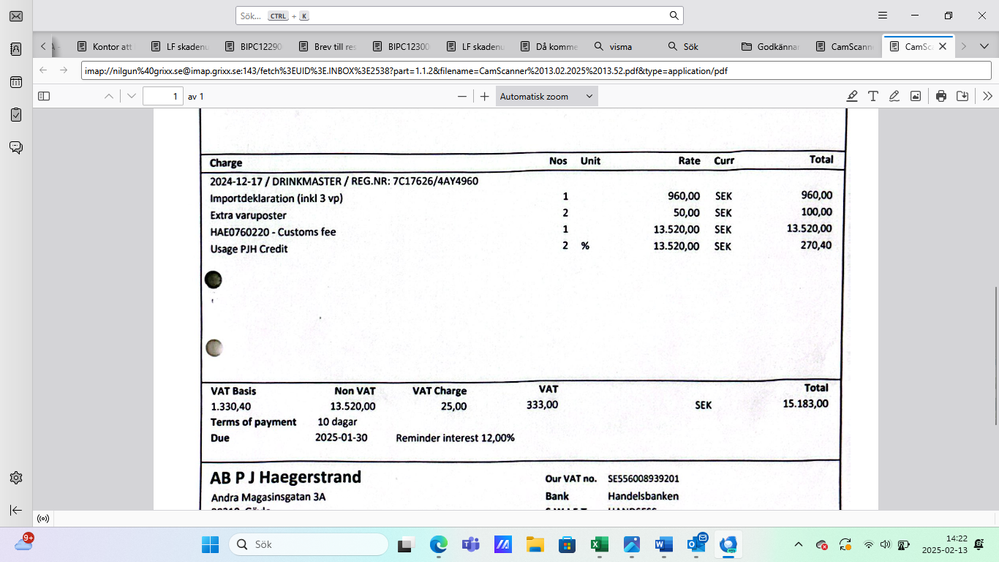The height and width of the screenshot is (562, 999).
Task: Click the page number input field
Action: (x=162, y=96)
